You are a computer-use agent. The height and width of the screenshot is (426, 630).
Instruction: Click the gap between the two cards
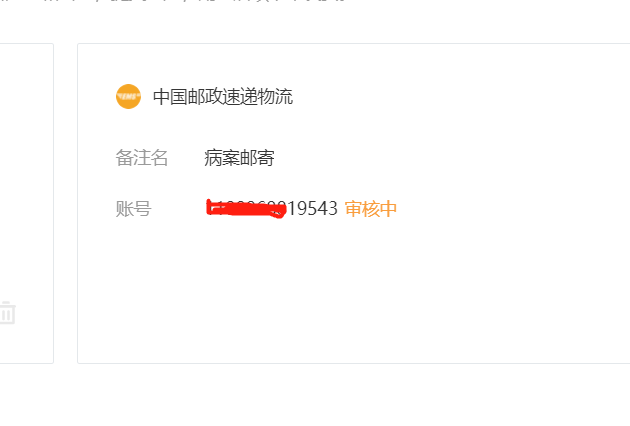pyautogui.click(x=65, y=203)
